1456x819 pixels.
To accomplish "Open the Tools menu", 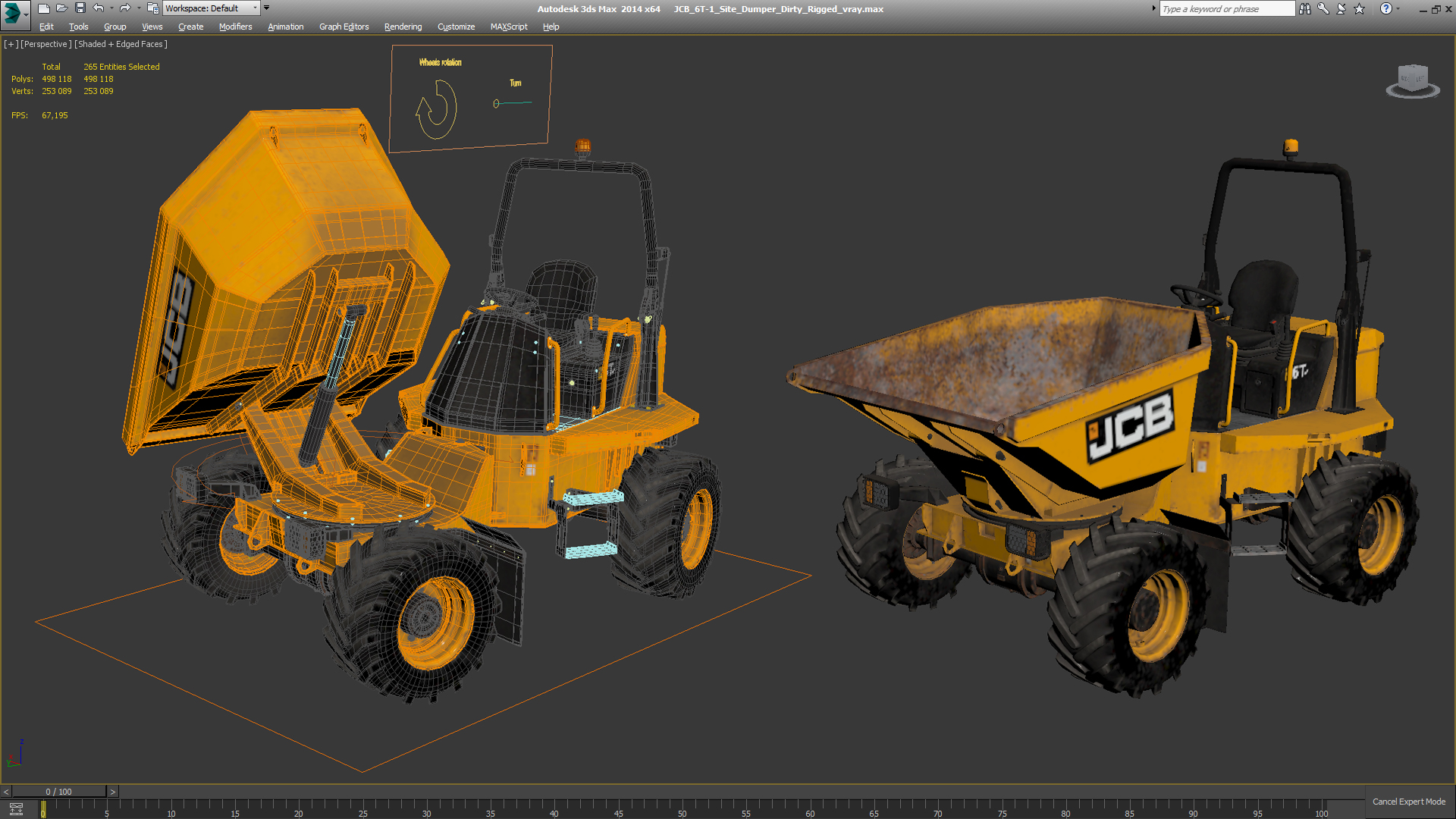I will pos(79,27).
